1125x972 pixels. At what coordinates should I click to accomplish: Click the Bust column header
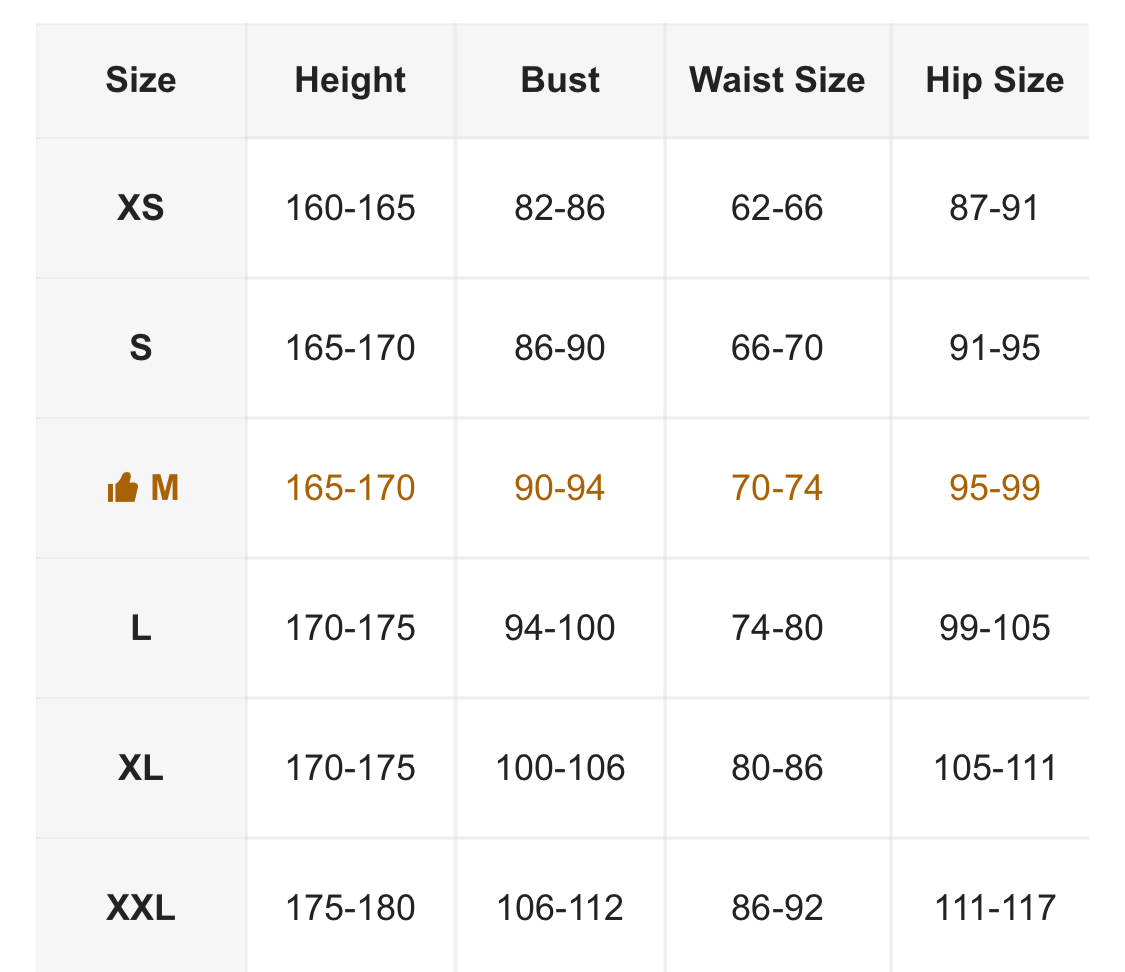(560, 80)
